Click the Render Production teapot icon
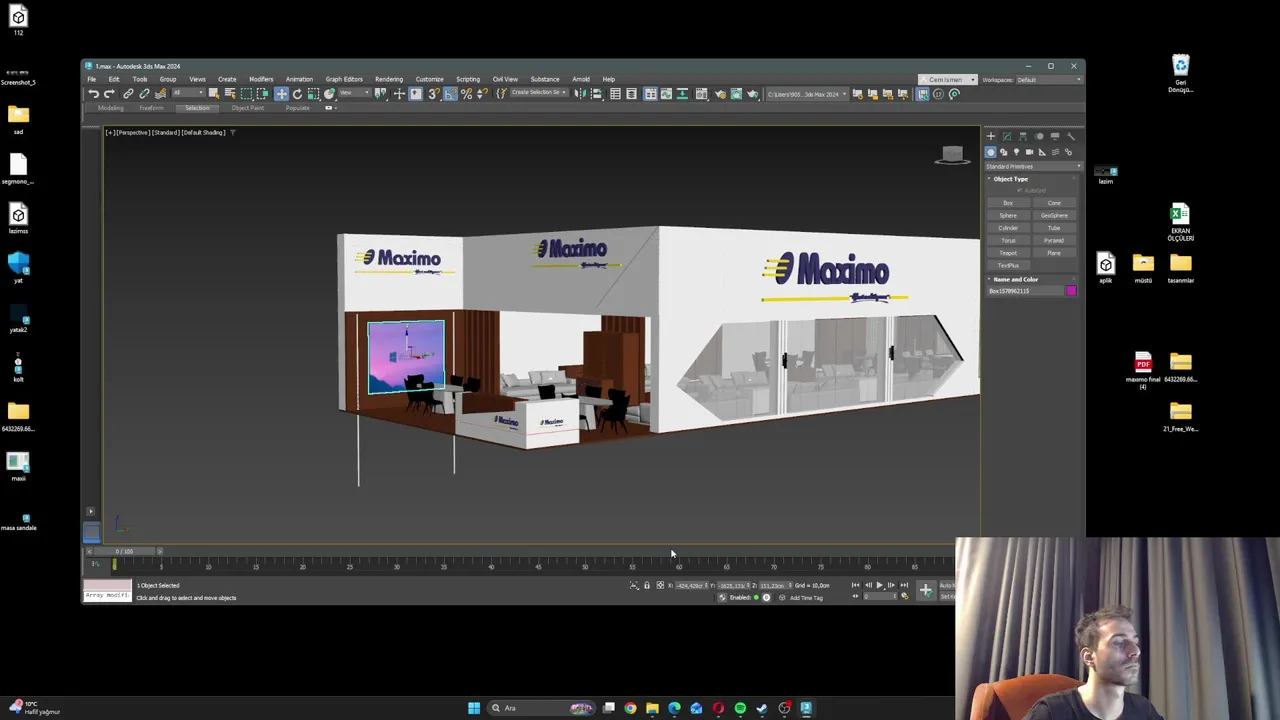This screenshot has height=720, width=1280. 753,94
